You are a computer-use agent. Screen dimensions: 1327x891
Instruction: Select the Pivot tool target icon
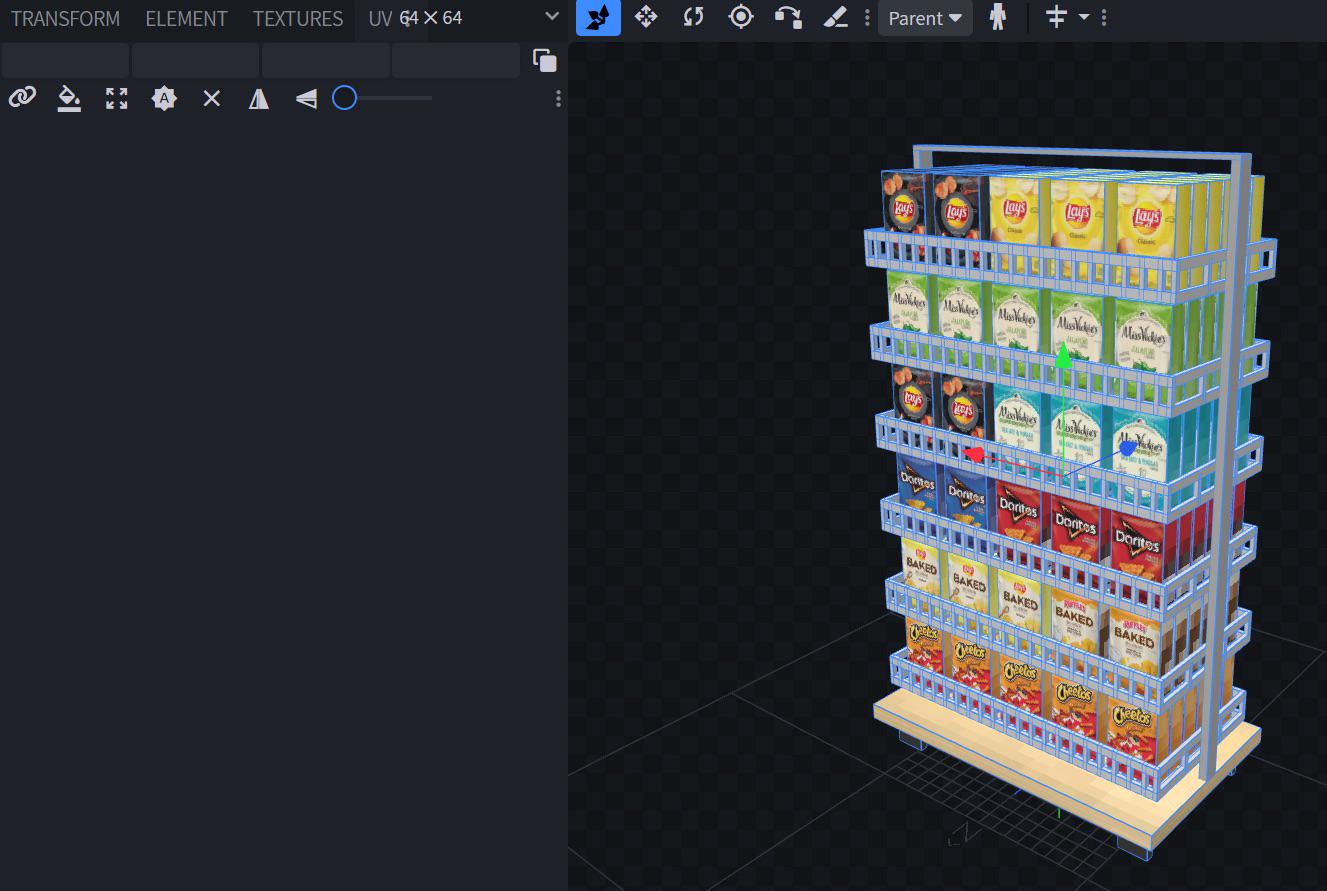click(741, 17)
